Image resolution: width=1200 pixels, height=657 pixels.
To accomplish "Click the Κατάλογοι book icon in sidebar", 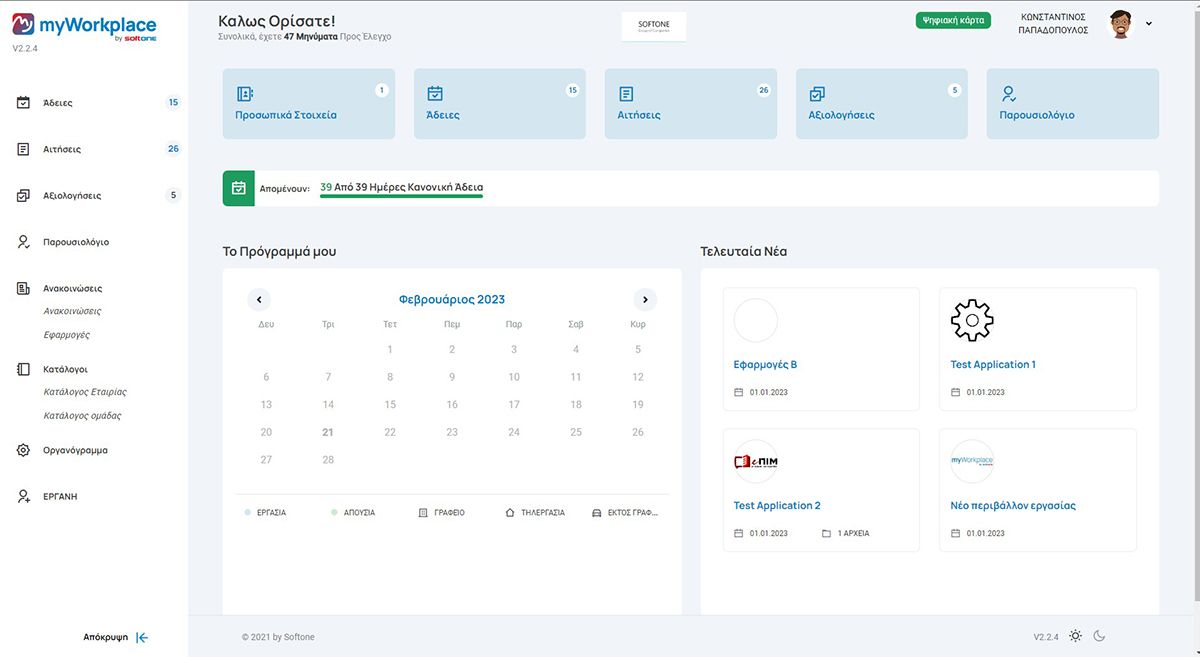I will (x=23, y=369).
